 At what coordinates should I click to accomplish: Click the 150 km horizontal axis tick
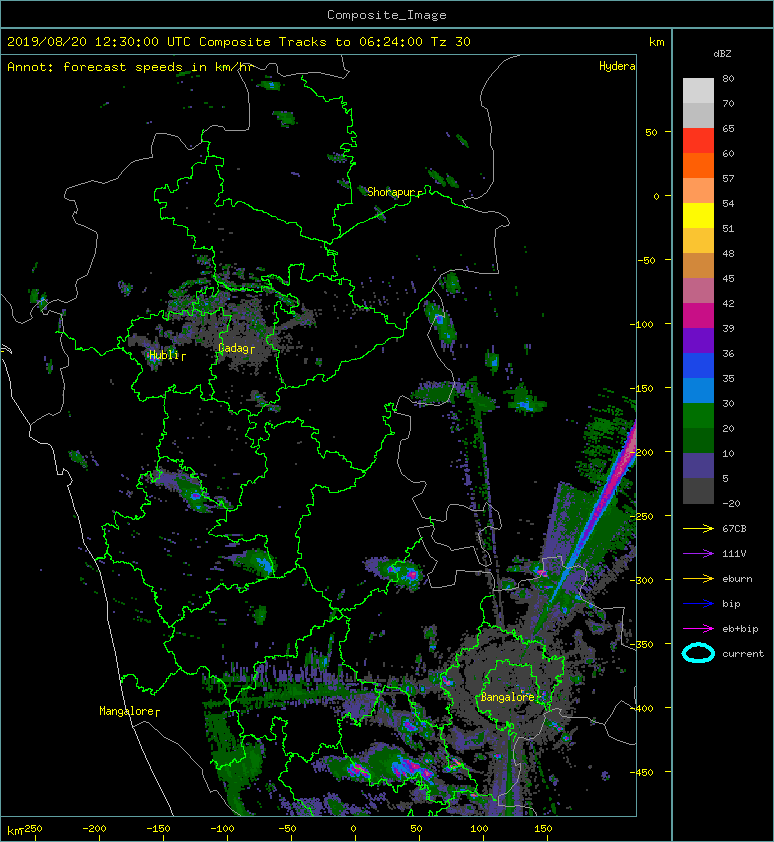[543, 829]
